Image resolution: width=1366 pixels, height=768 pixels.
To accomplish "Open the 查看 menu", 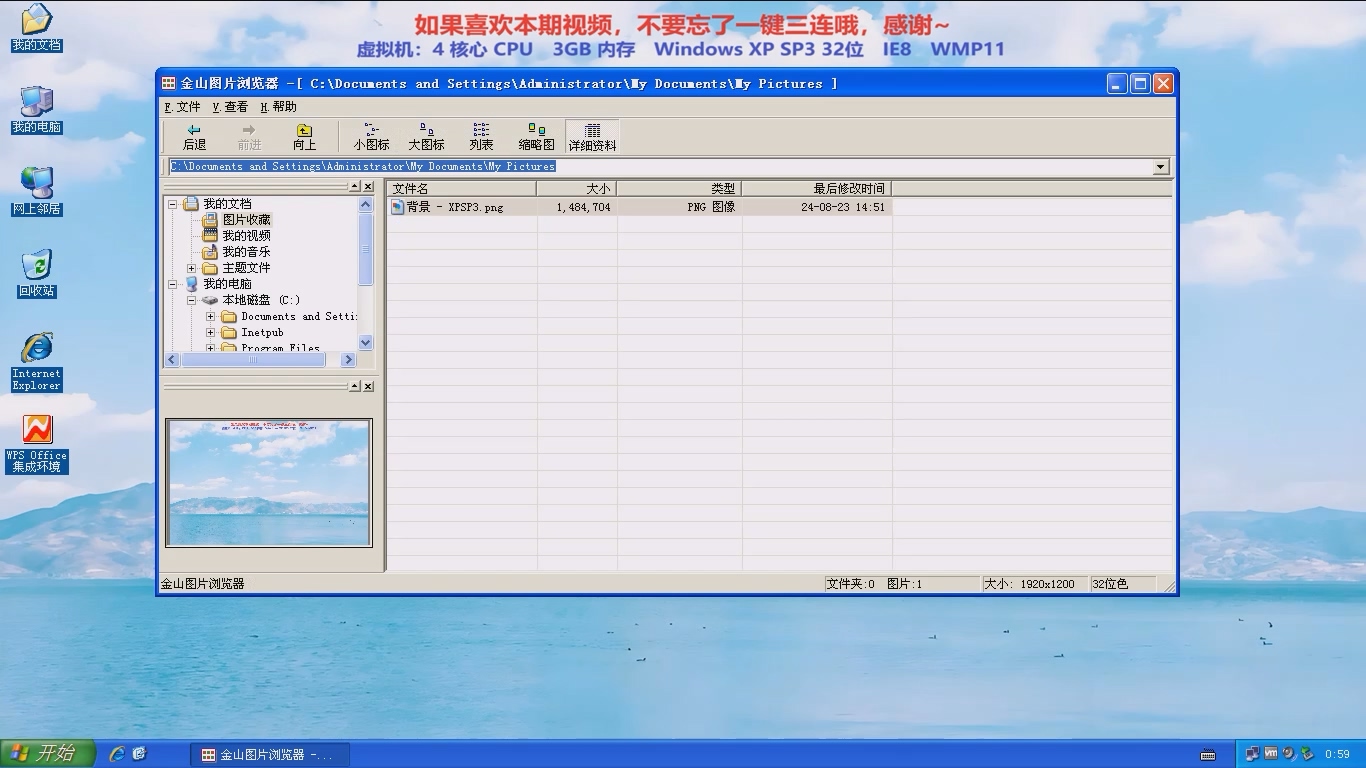I will point(230,107).
